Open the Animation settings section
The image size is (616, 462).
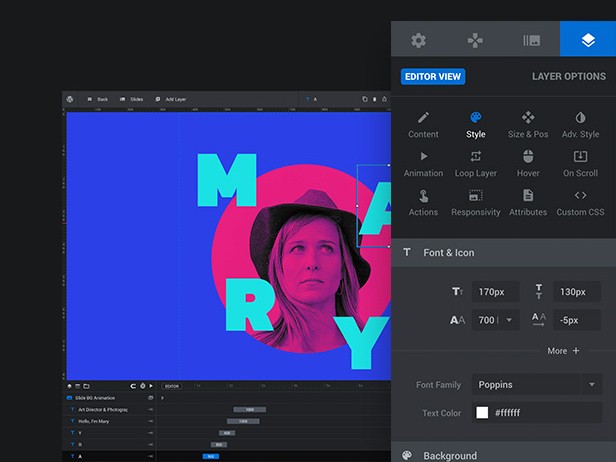coord(423,164)
